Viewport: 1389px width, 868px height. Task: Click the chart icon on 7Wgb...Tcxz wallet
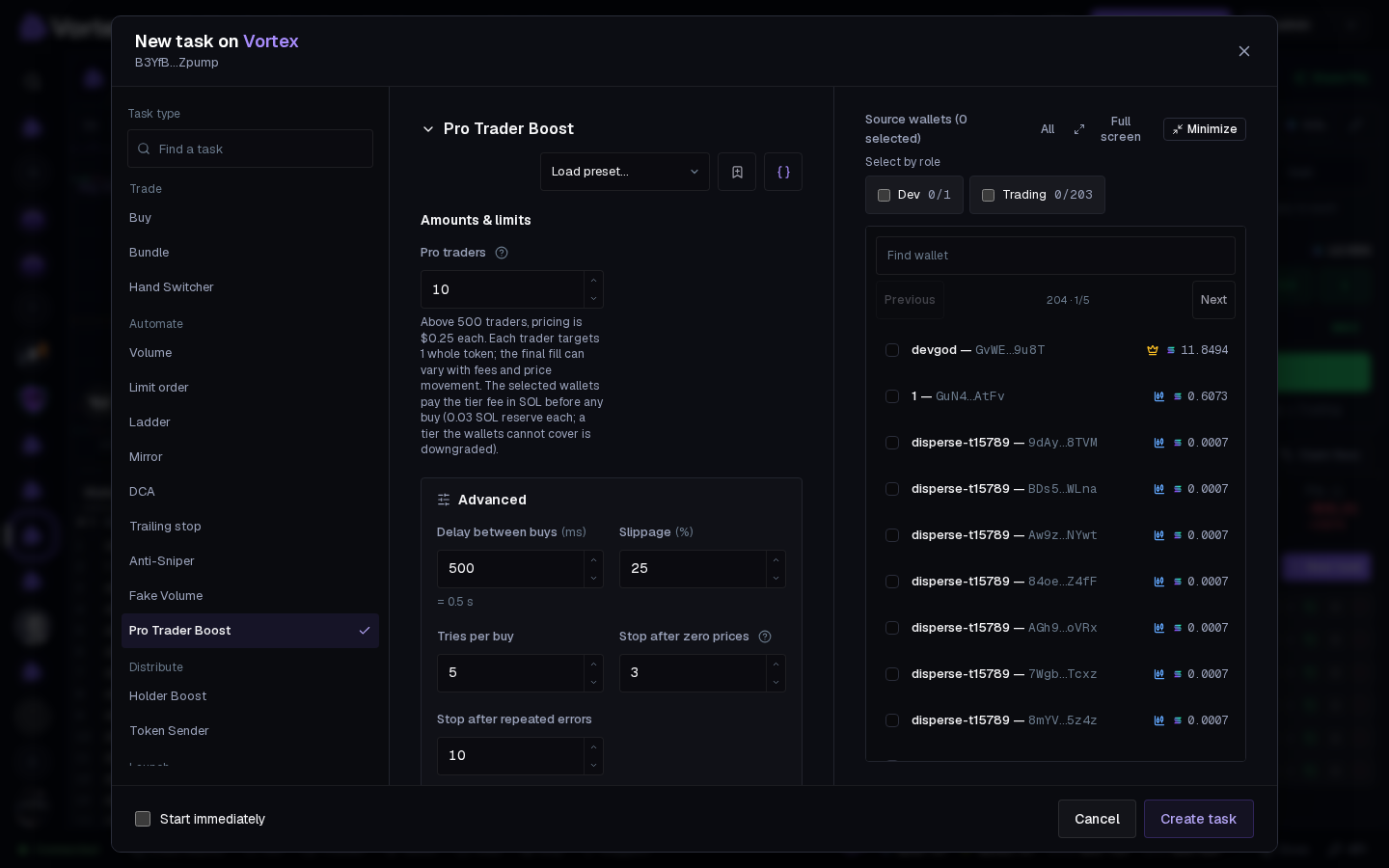click(1159, 674)
